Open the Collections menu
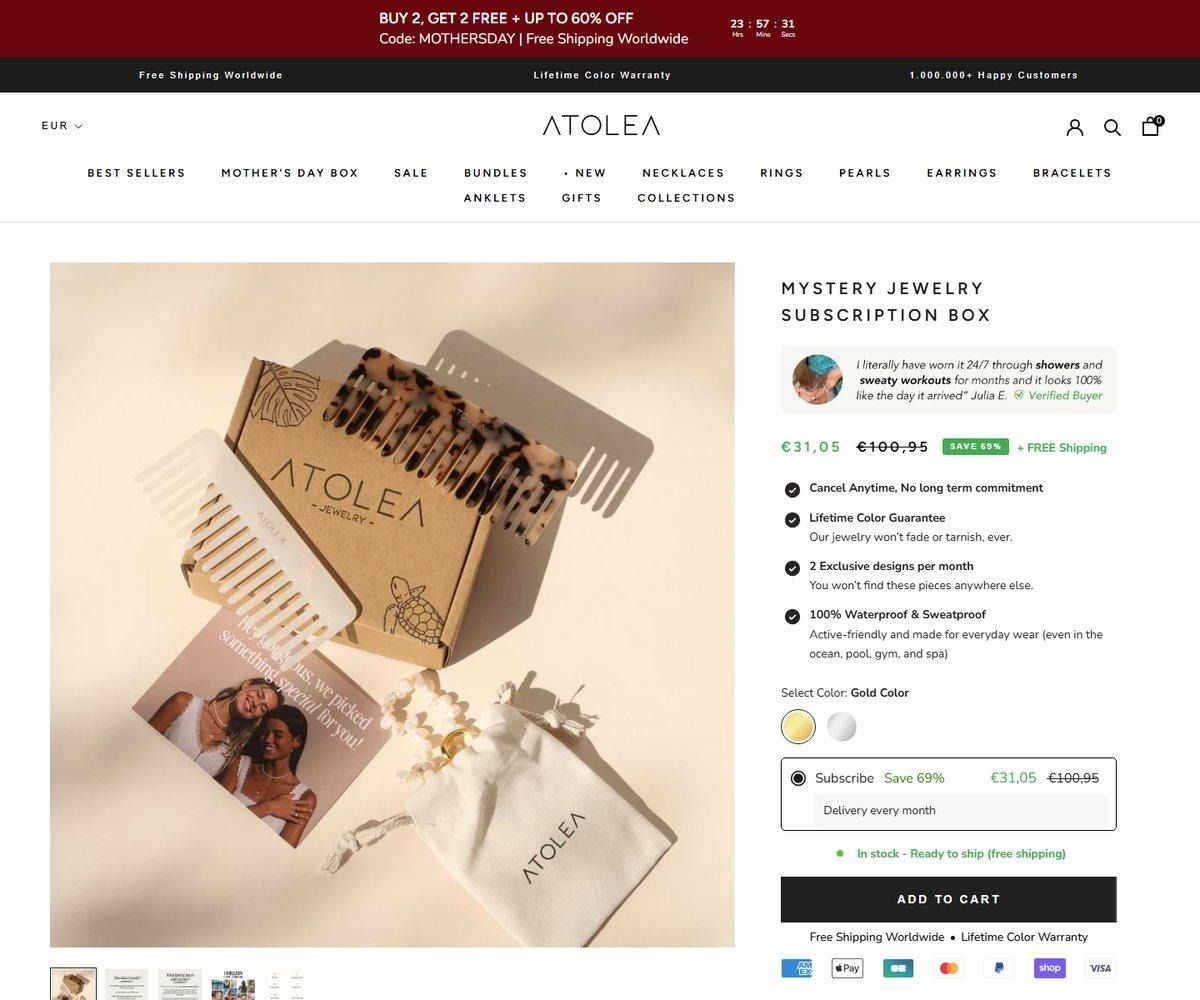1200x1000 pixels. (686, 198)
